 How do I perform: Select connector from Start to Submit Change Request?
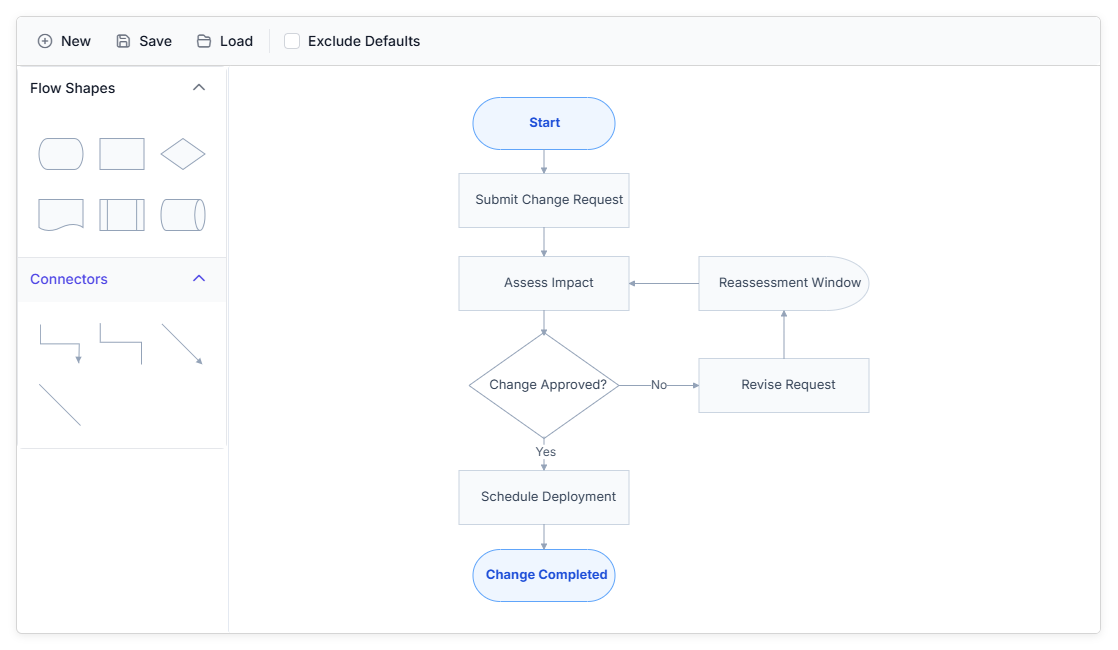[544, 162]
